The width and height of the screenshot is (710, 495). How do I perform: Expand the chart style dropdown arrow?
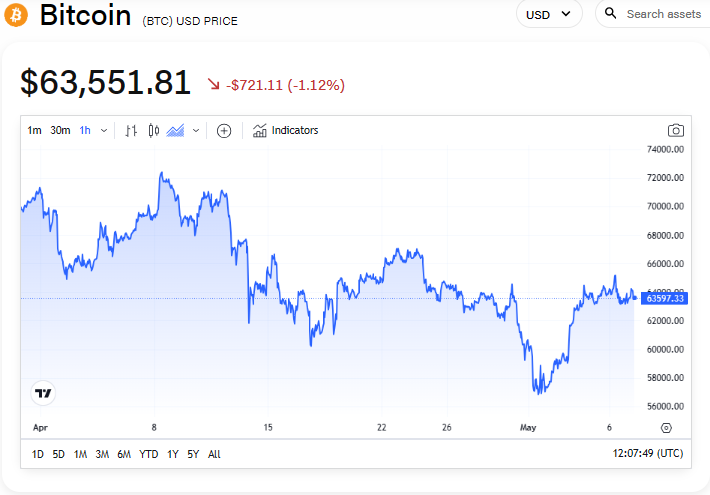(x=195, y=130)
